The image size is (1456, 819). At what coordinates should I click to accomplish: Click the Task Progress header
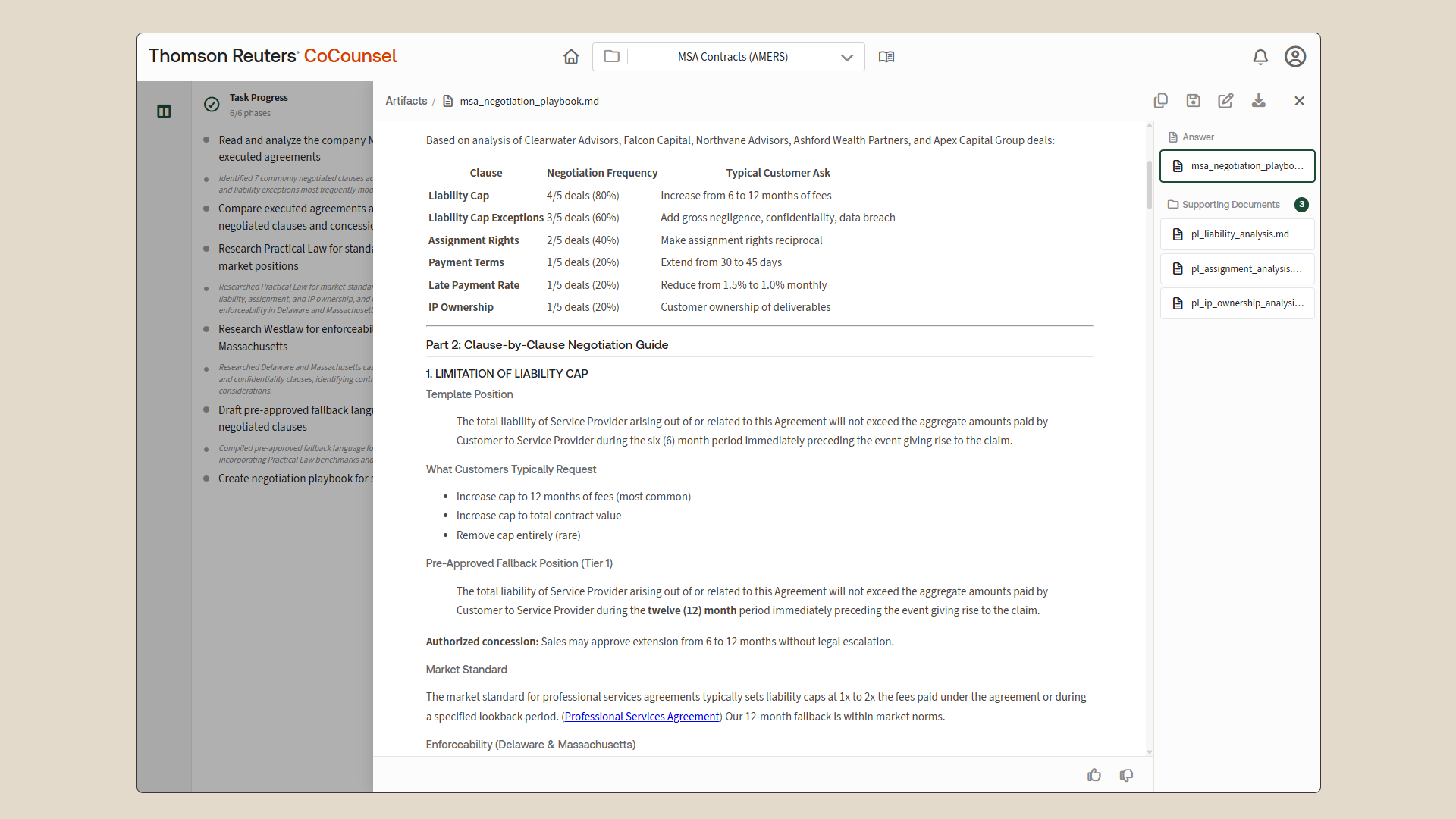(259, 98)
